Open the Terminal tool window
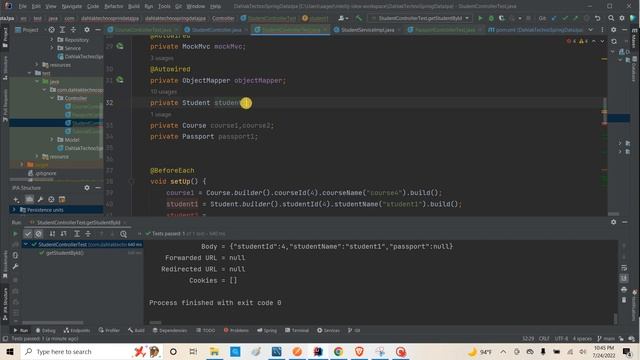The height and width of the screenshot is (360, 640). (x=297, y=330)
